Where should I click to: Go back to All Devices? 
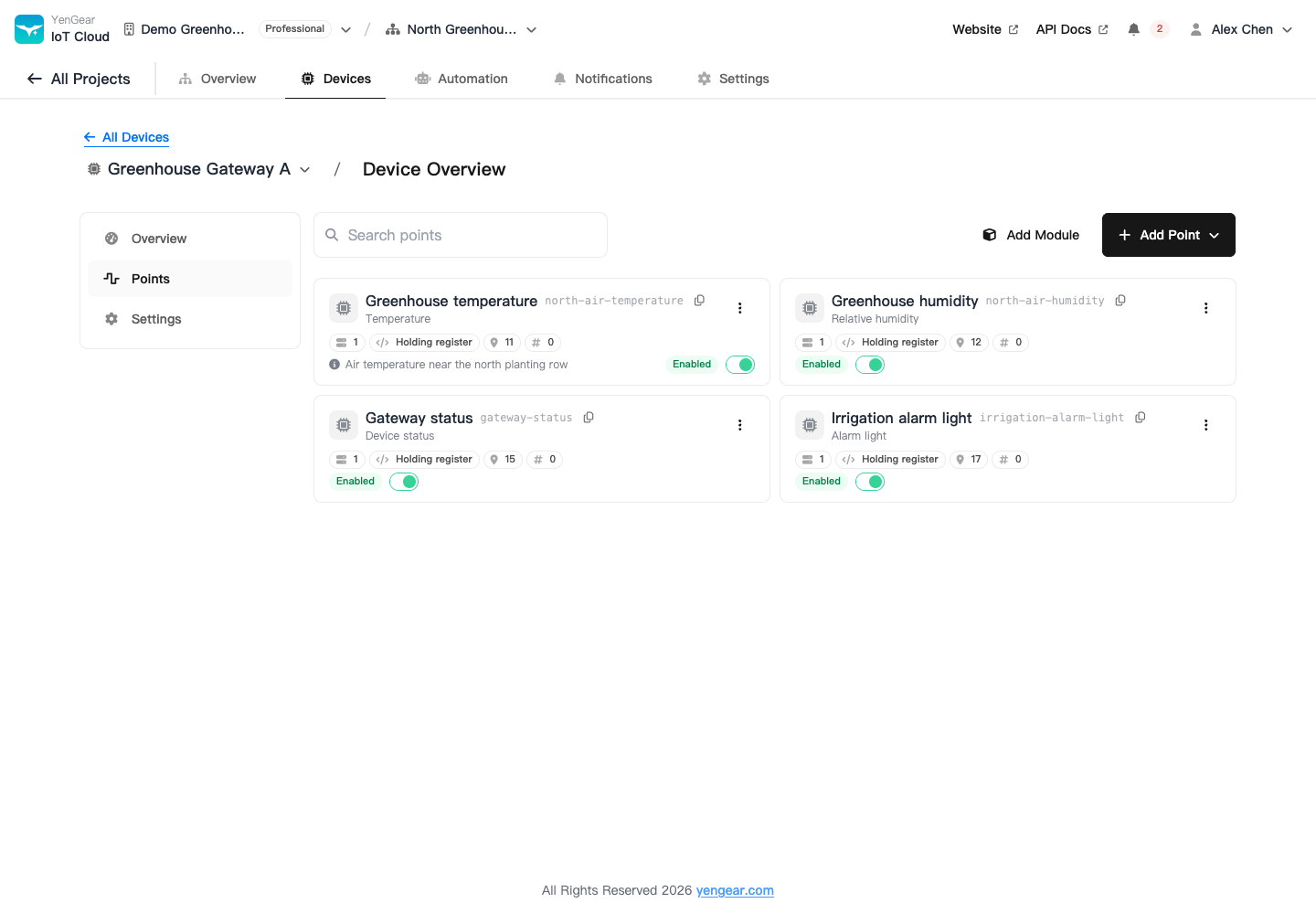126,137
